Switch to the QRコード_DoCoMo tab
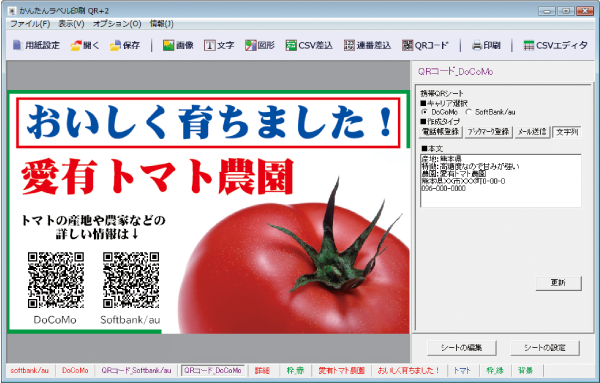600x383 pixels. [213, 371]
